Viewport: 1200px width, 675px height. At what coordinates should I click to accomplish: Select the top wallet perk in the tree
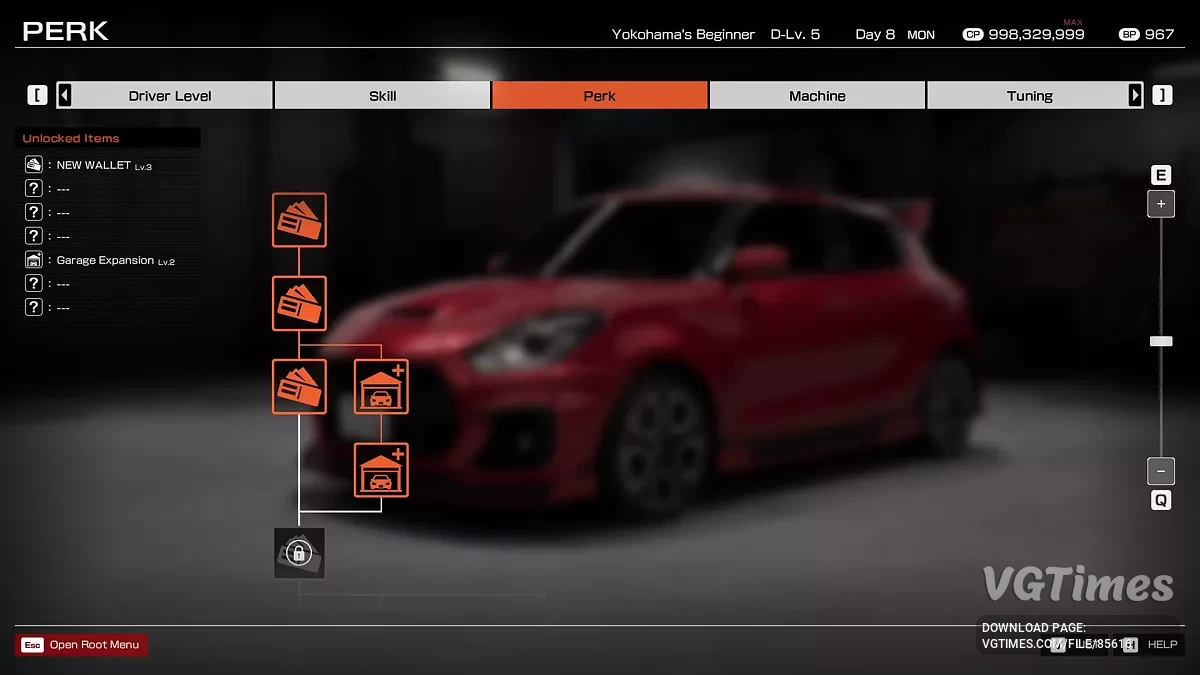click(x=299, y=221)
